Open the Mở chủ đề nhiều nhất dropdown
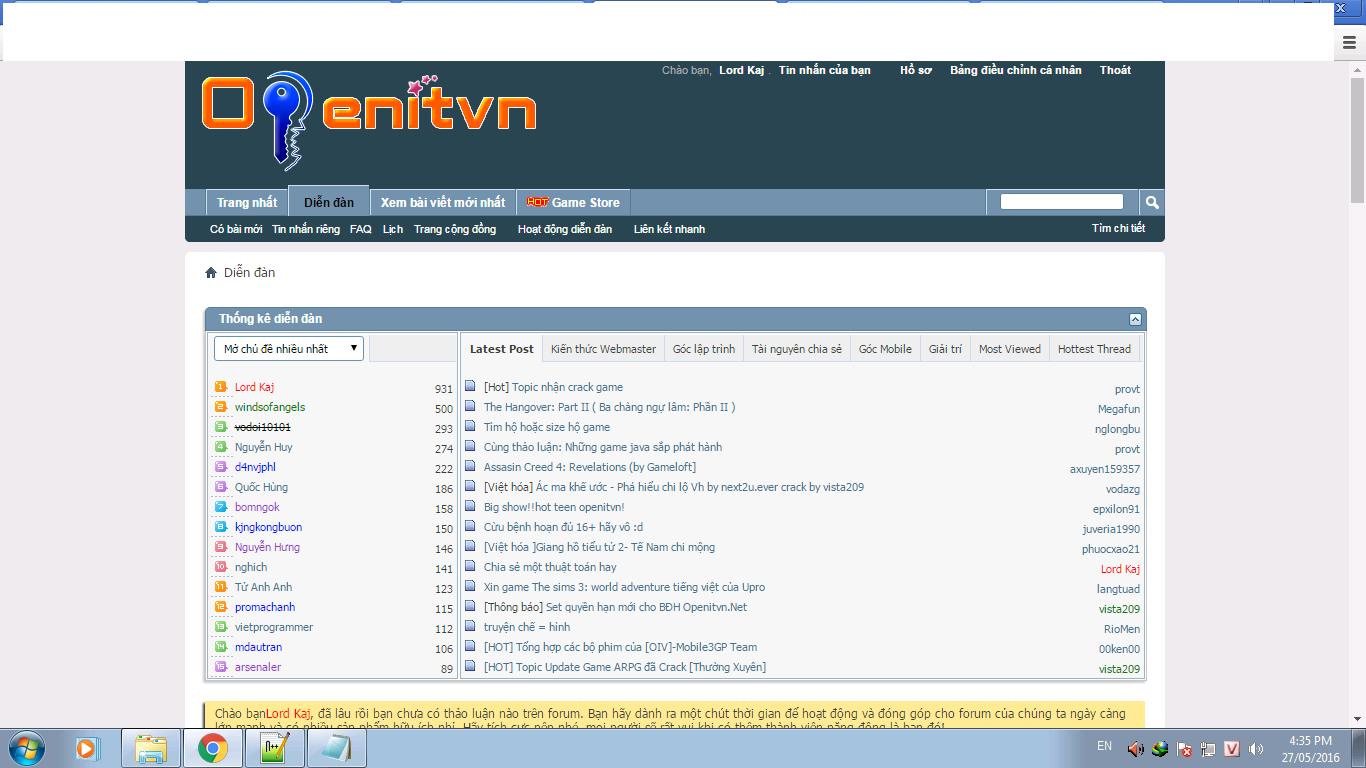Viewport: 1366px width, 768px height. click(x=289, y=349)
